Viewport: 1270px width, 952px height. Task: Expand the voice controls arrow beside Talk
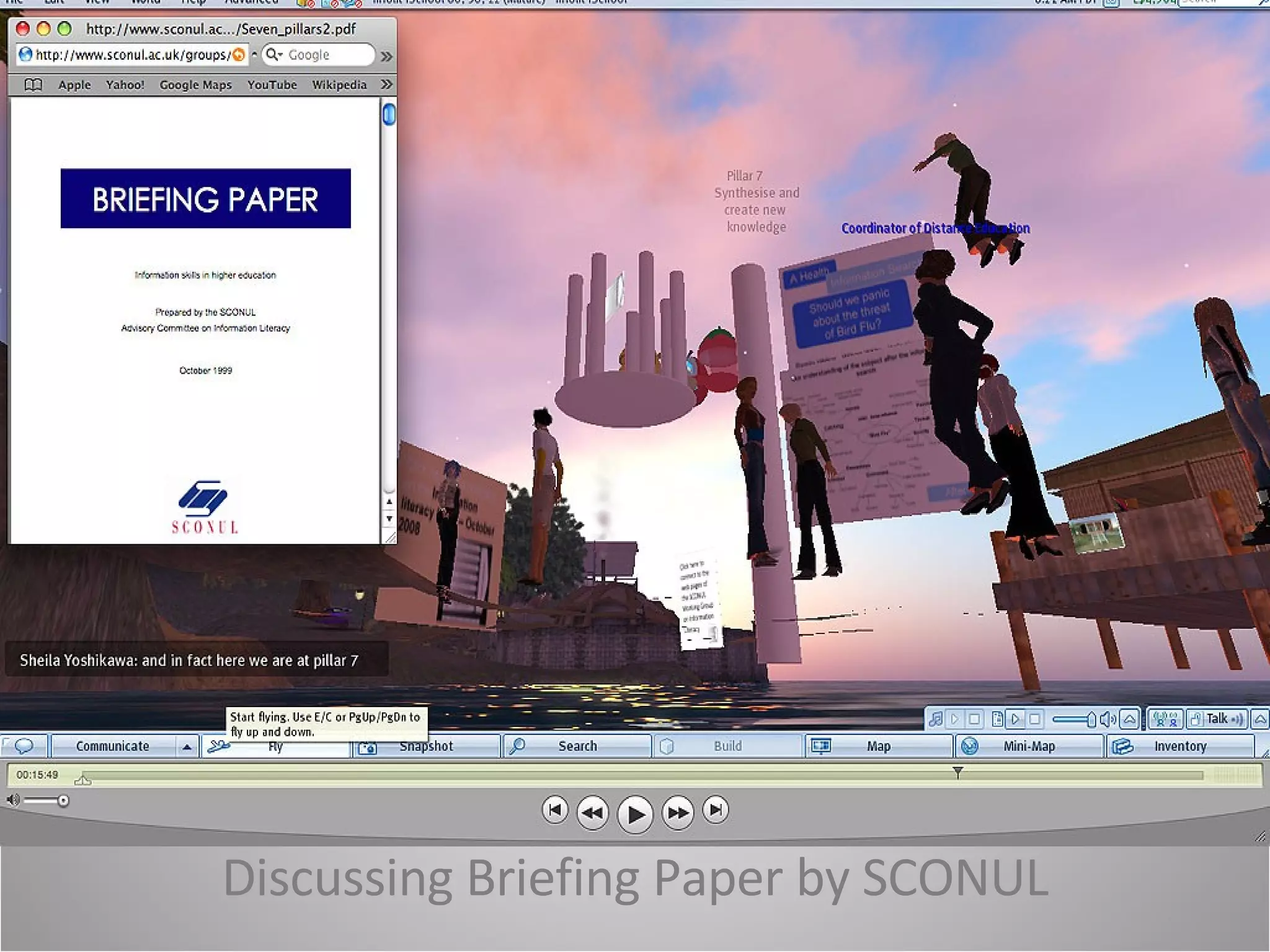pyautogui.click(x=1260, y=719)
